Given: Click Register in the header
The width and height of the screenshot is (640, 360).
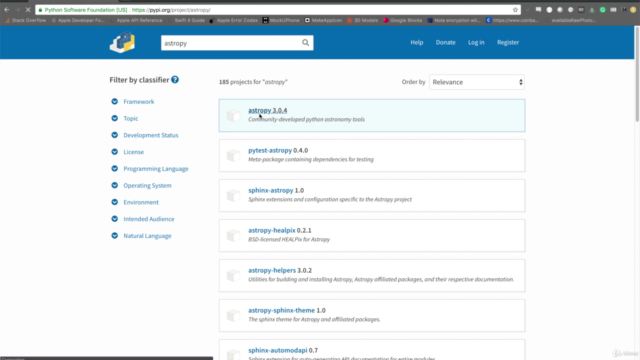Looking at the screenshot, I should (508, 42).
